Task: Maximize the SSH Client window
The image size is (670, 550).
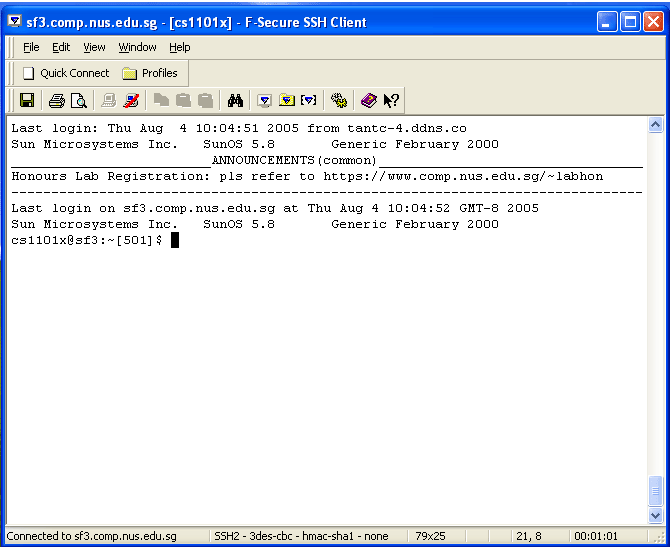Action: tap(630, 22)
